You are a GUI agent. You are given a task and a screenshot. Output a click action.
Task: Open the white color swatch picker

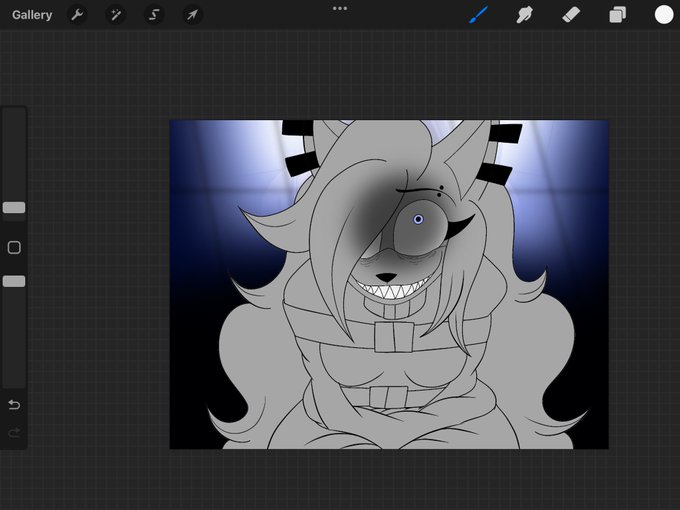[x=664, y=15]
